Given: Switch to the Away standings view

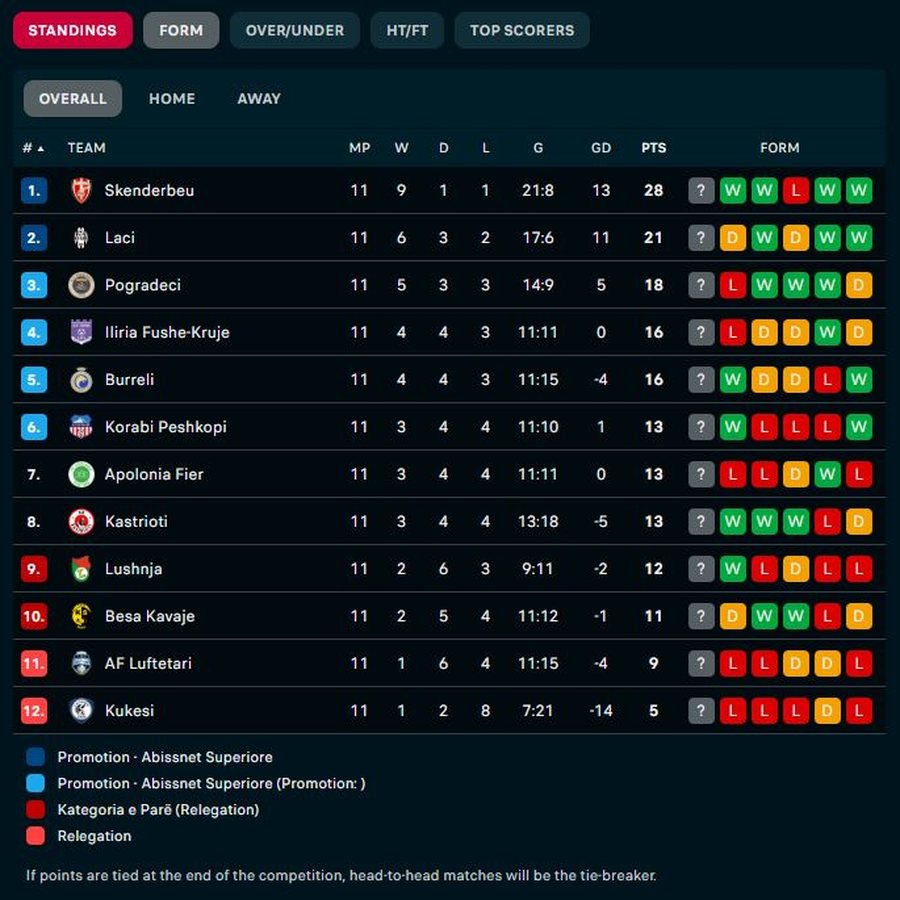Looking at the screenshot, I should pyautogui.click(x=259, y=99).
